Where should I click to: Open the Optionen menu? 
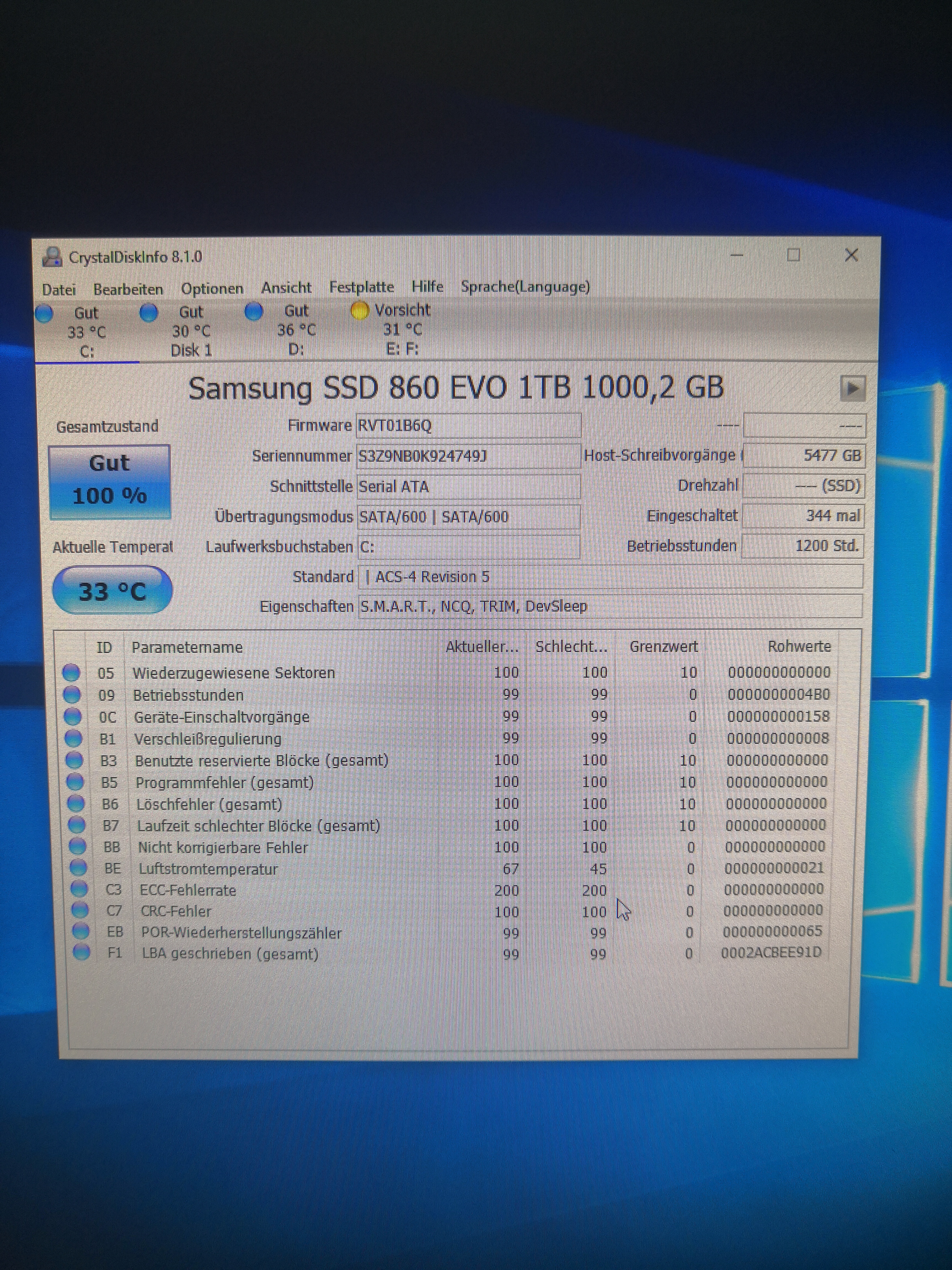pyautogui.click(x=212, y=289)
